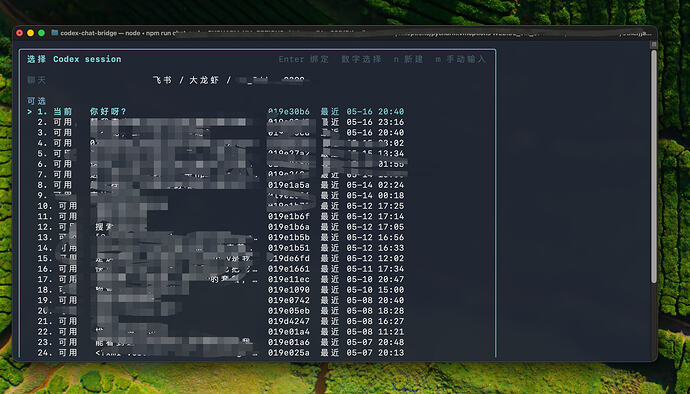
Task: Click the "选择 Codex session" heading
Action: 74,59
